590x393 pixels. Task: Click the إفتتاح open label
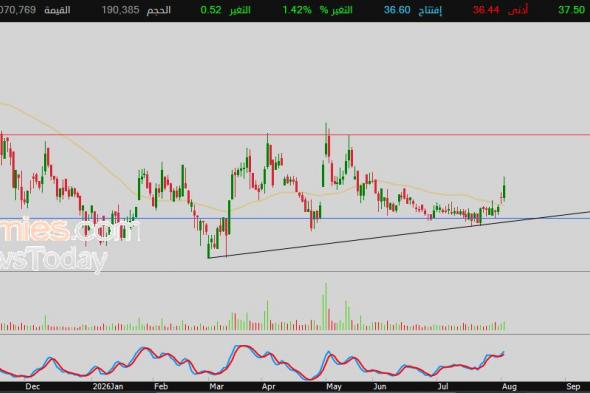coord(430,11)
